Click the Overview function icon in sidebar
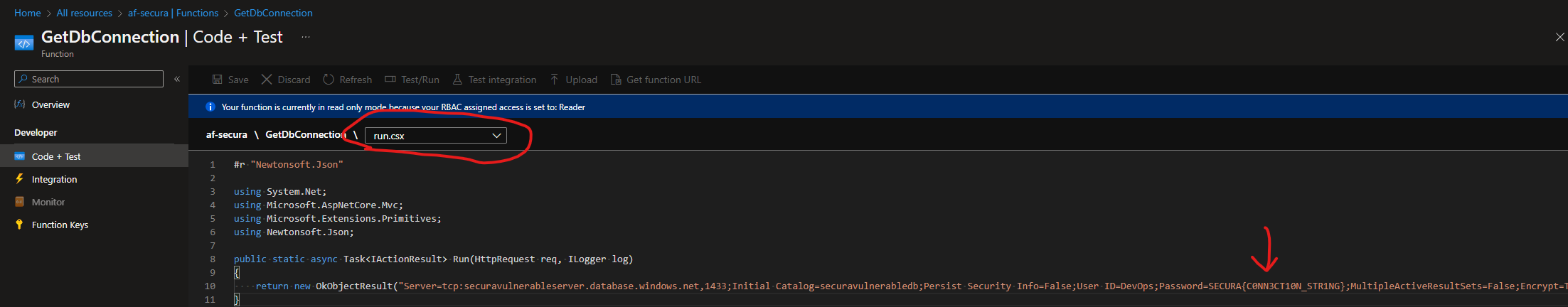 pyautogui.click(x=20, y=104)
